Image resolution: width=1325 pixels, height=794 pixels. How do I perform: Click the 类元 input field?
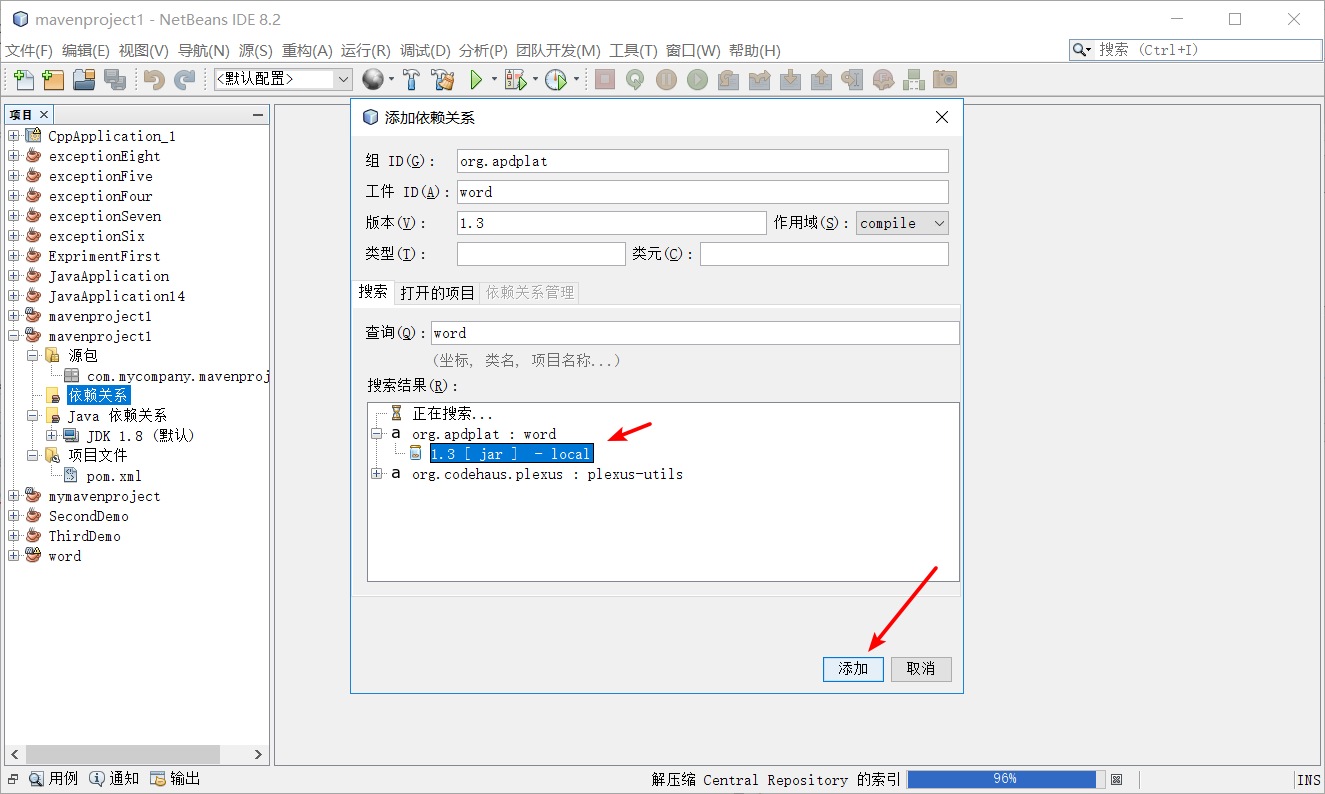coord(824,254)
